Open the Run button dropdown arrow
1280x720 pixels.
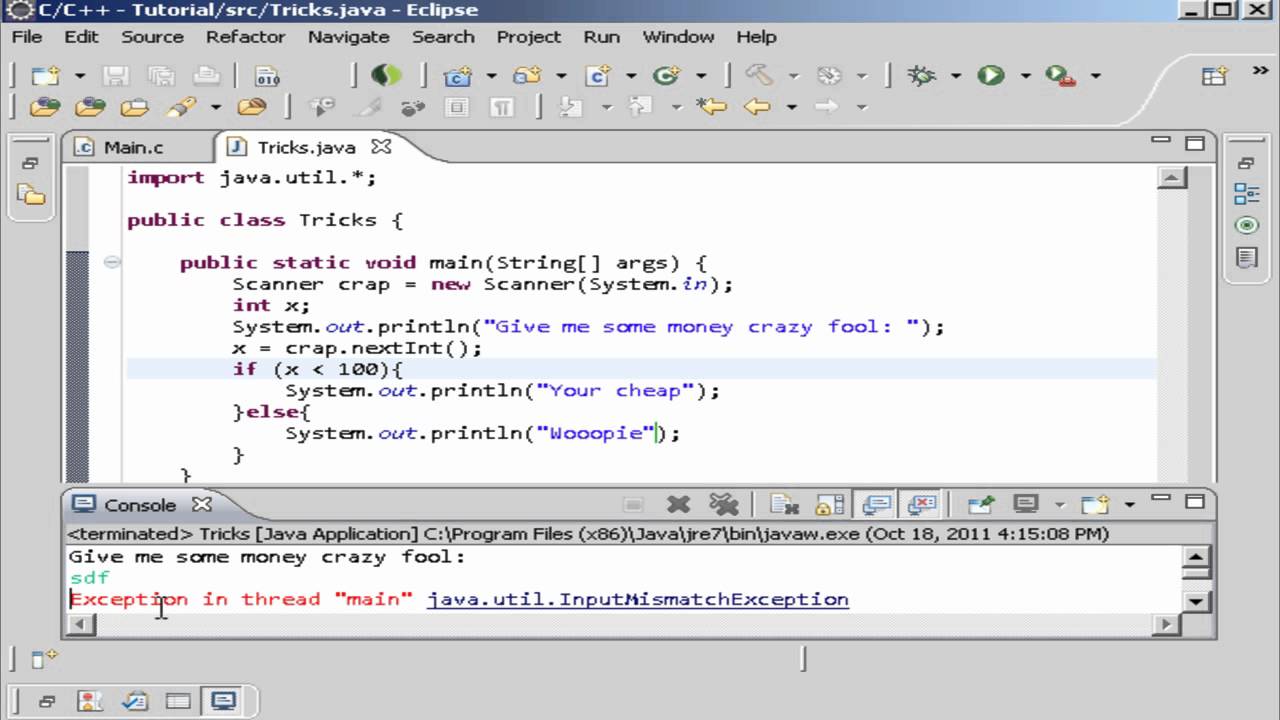(1025, 76)
